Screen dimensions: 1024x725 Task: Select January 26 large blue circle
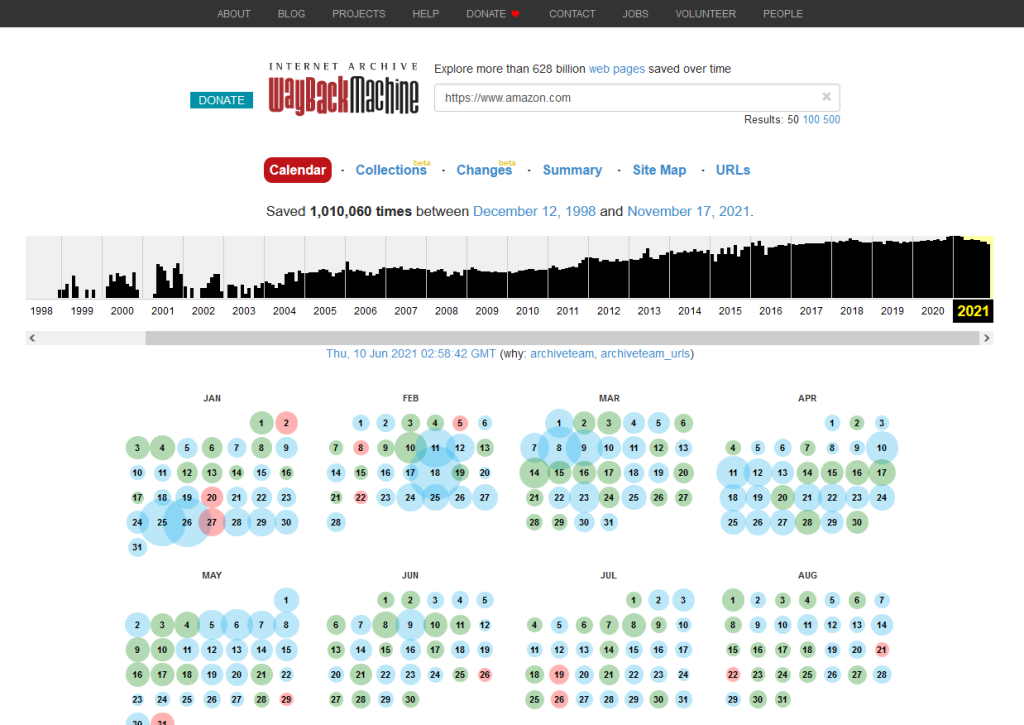tap(187, 522)
